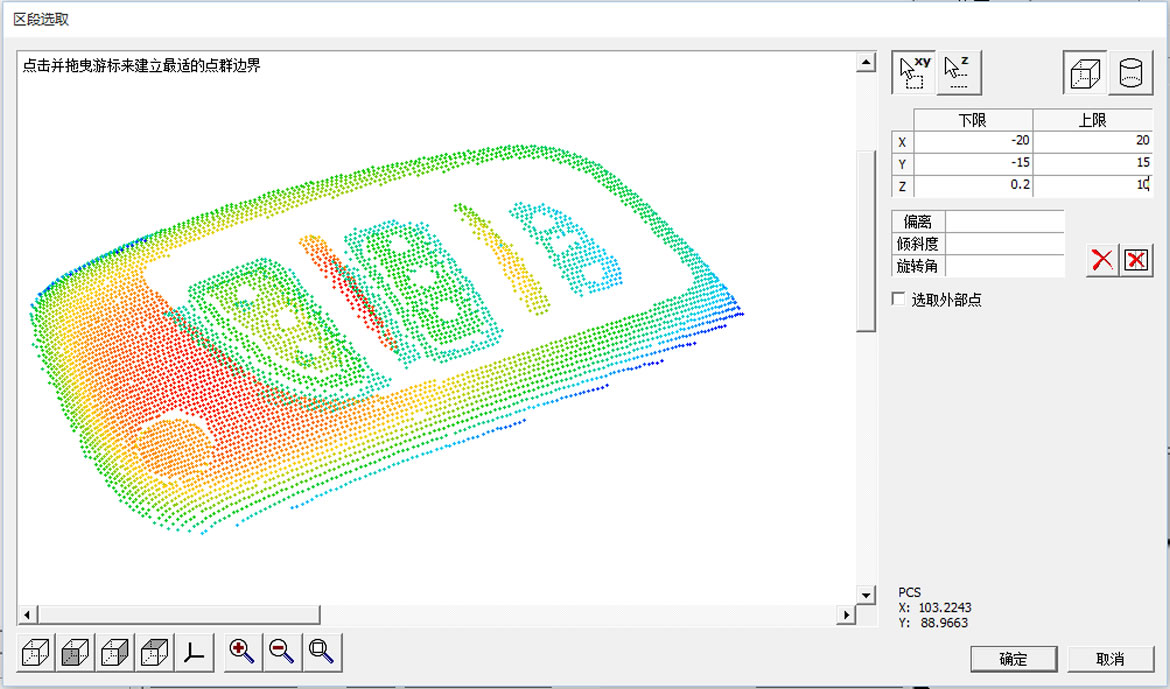Click the zoom-to-fit magnifier icon
The height and width of the screenshot is (689, 1170).
pos(322,652)
